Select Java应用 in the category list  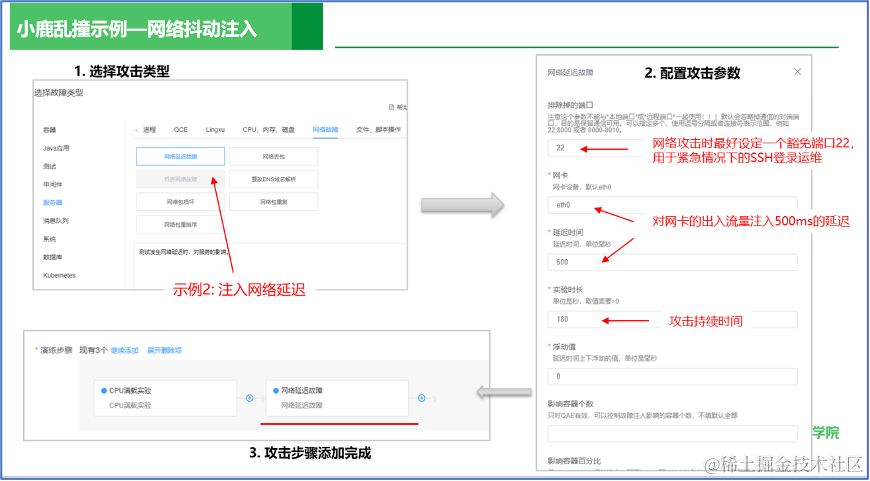coord(56,148)
